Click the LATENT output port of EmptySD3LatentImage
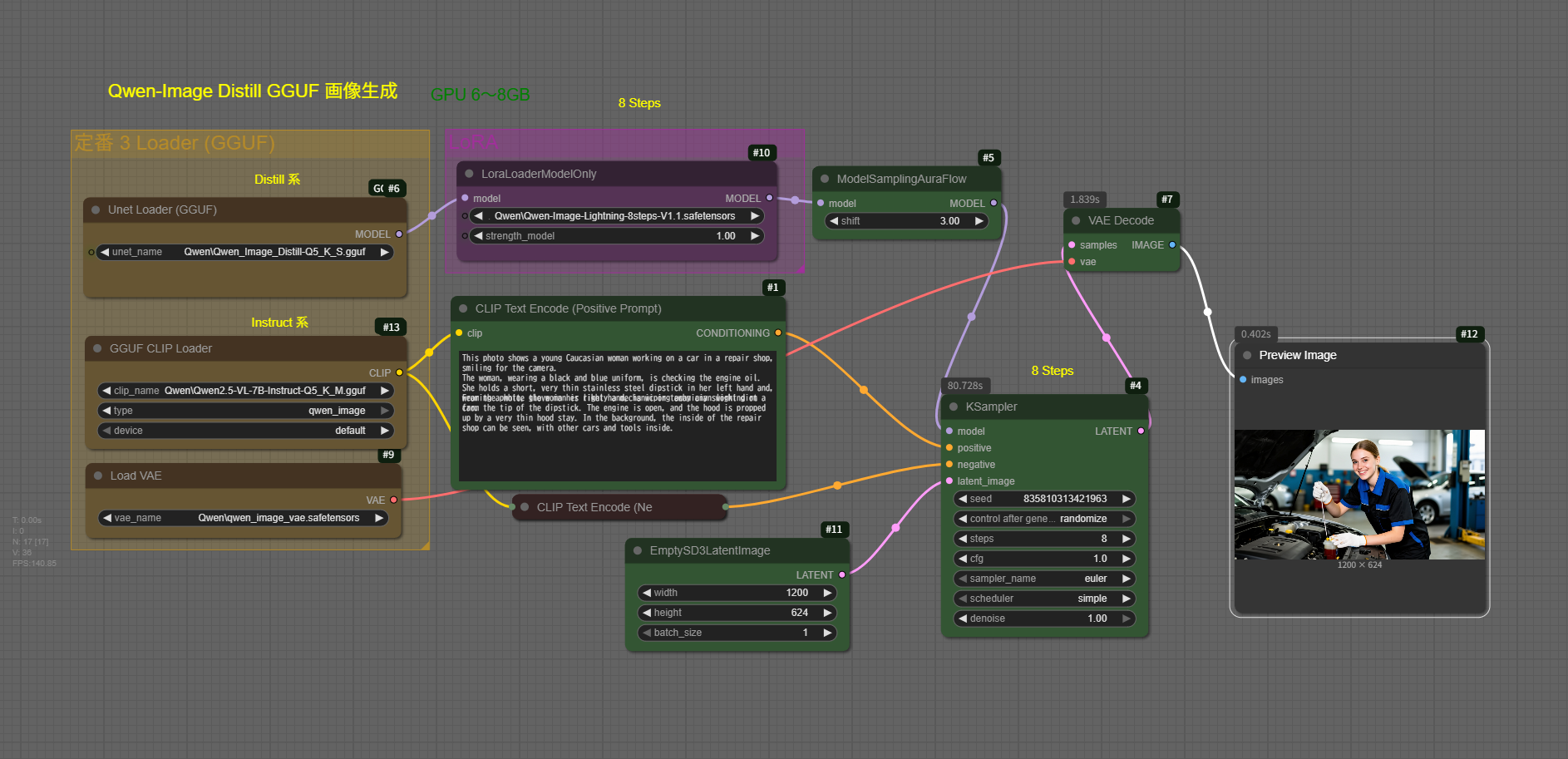This screenshot has width=1568, height=759. click(842, 575)
